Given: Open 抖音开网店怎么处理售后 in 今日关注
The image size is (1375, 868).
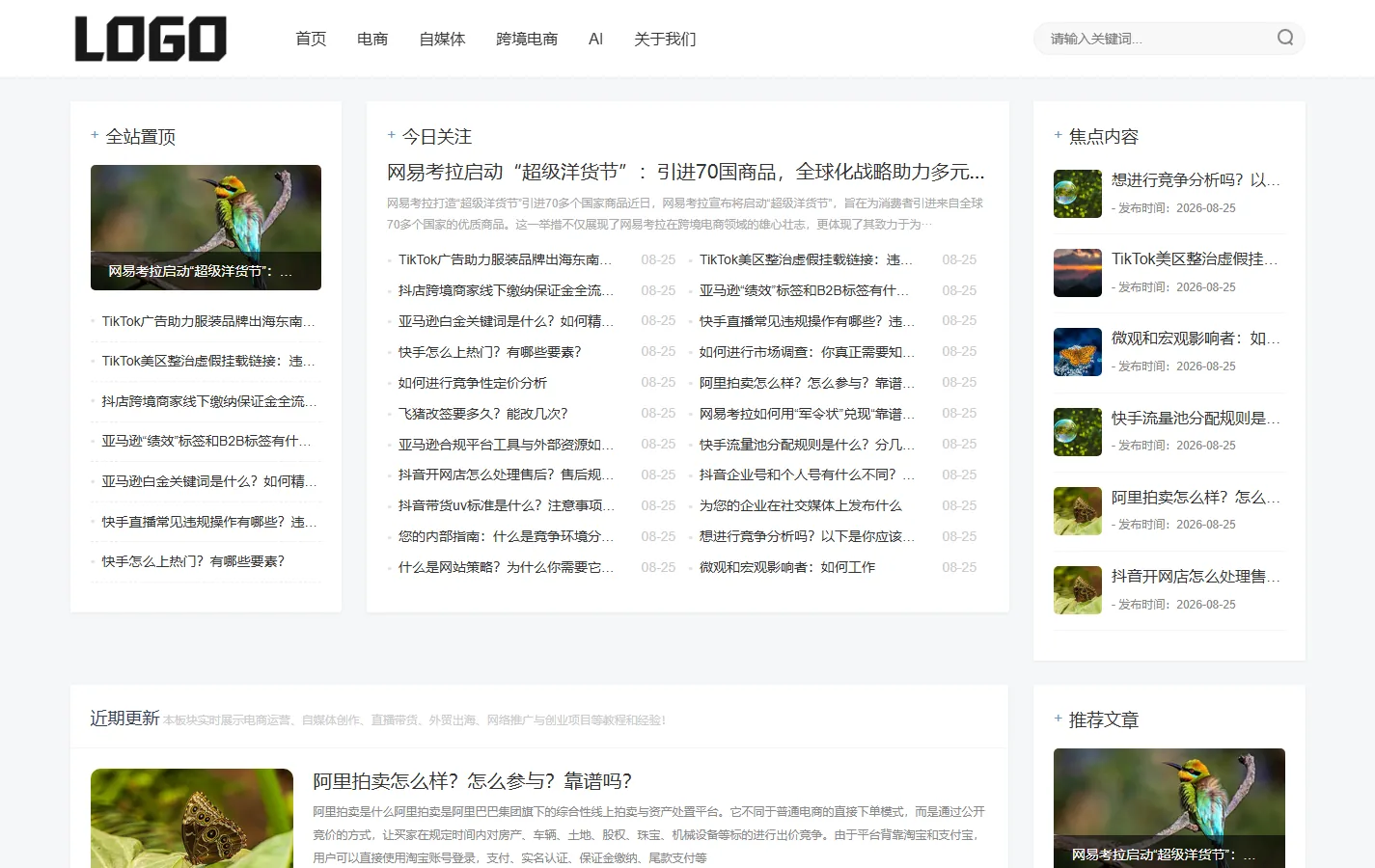Looking at the screenshot, I should pos(506,475).
